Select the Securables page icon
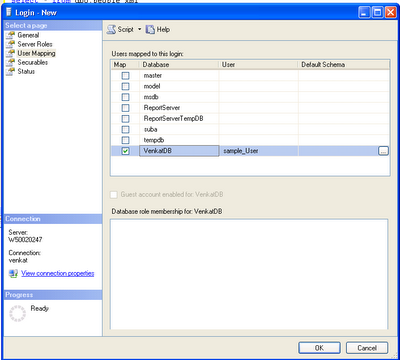The height and width of the screenshot is (360, 400). point(11,62)
